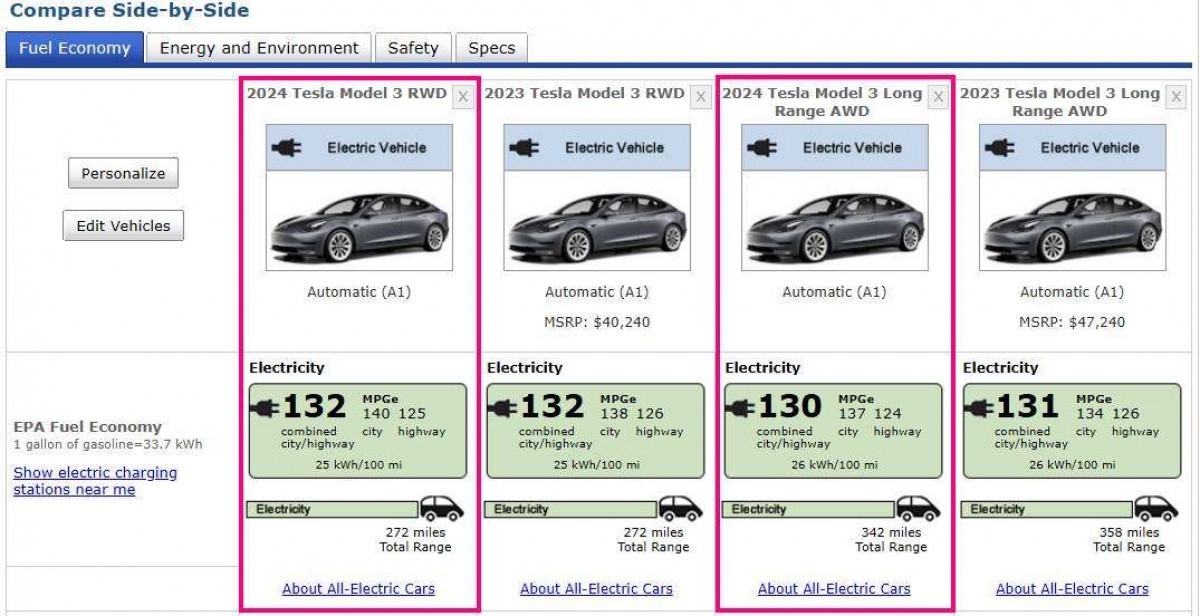Follow About All-Electric Cars link under 2023 Long Range AWD
This screenshot has width=1200, height=616.
pyautogui.click(x=1072, y=589)
